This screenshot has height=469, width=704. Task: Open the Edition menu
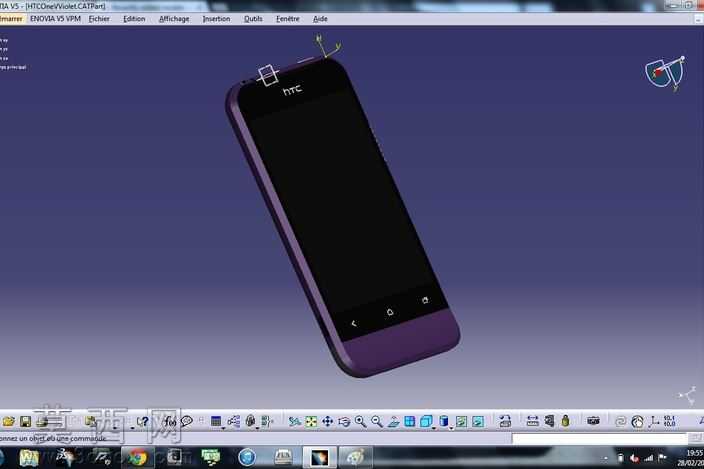pyautogui.click(x=134, y=19)
